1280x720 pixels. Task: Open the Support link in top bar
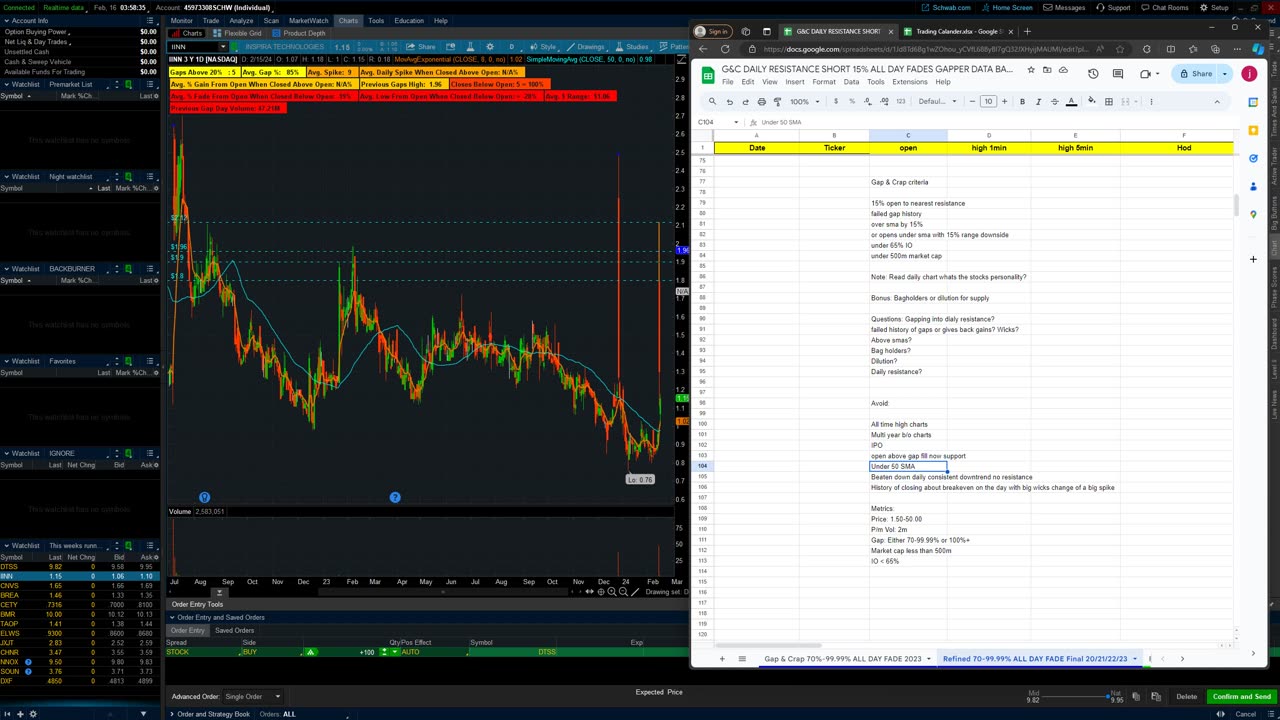1114,8
